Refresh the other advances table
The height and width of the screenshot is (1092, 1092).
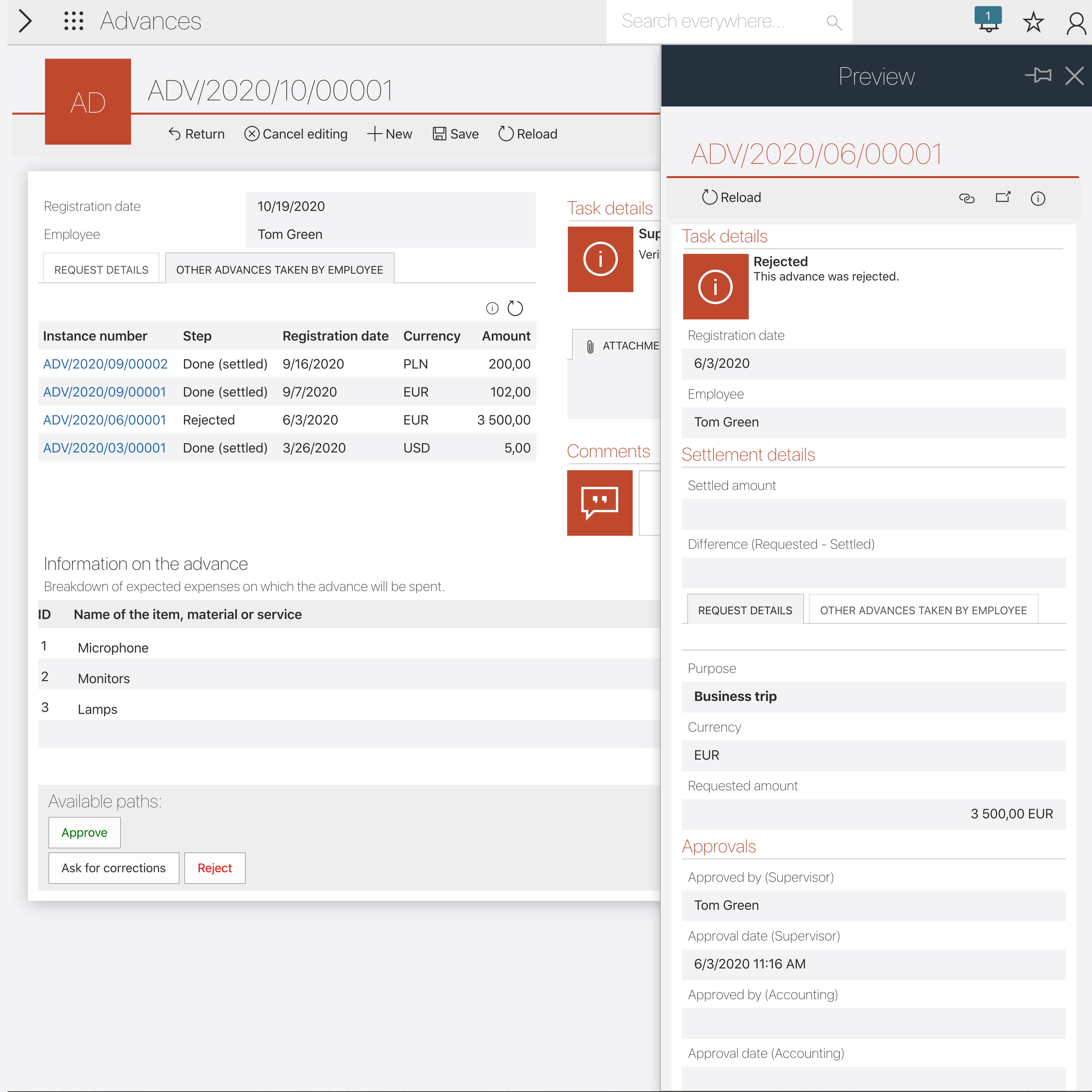(515, 308)
